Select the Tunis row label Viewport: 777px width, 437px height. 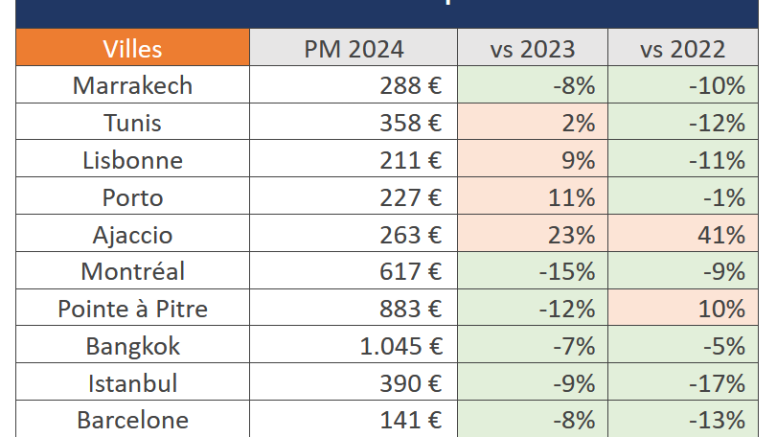coord(132,123)
